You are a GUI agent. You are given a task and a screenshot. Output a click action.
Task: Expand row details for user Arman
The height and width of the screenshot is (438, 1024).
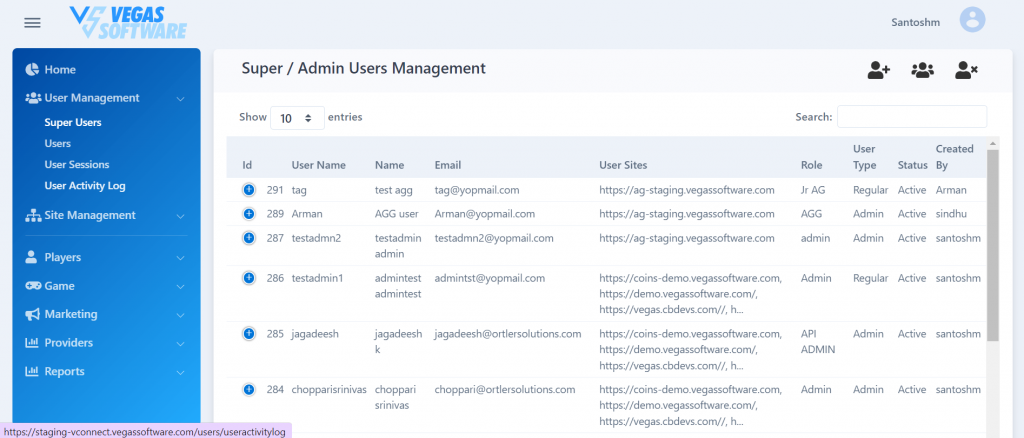click(248, 213)
